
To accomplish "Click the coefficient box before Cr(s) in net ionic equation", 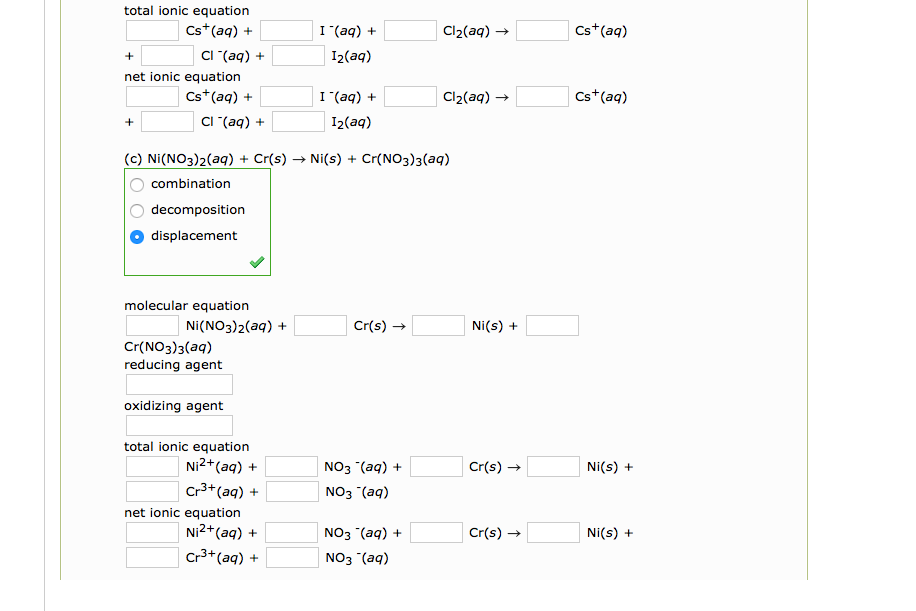I will [436, 532].
